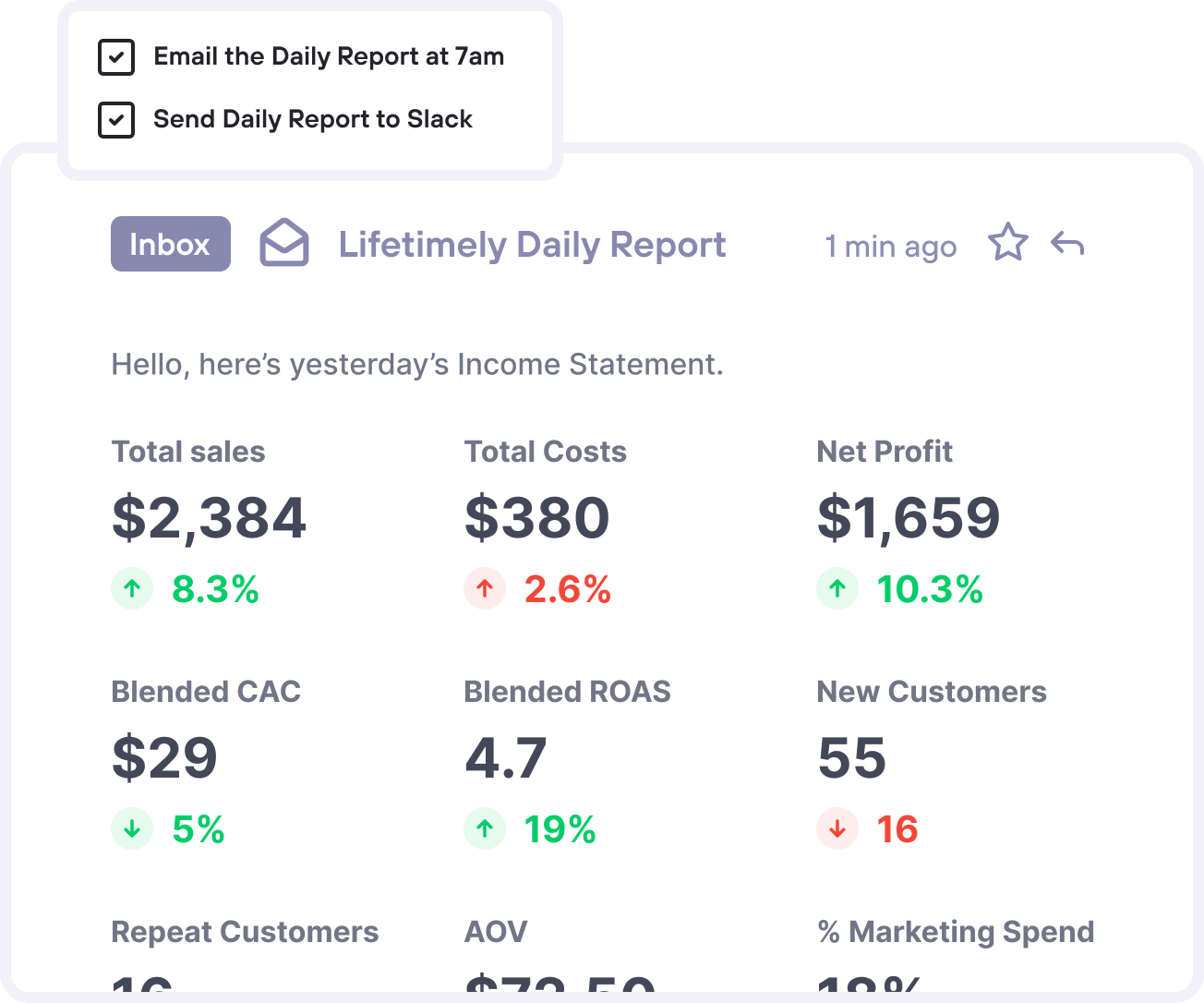The height and width of the screenshot is (1003, 1204).
Task: Toggle Send Daily Report to Slack checkbox
Action: (116, 120)
